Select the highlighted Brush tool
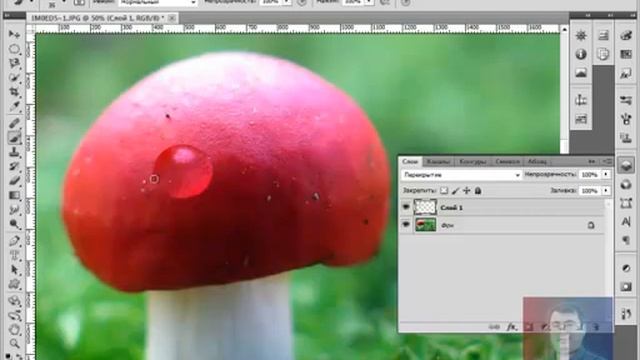The width and height of the screenshot is (640, 360). pyautogui.click(x=14, y=138)
